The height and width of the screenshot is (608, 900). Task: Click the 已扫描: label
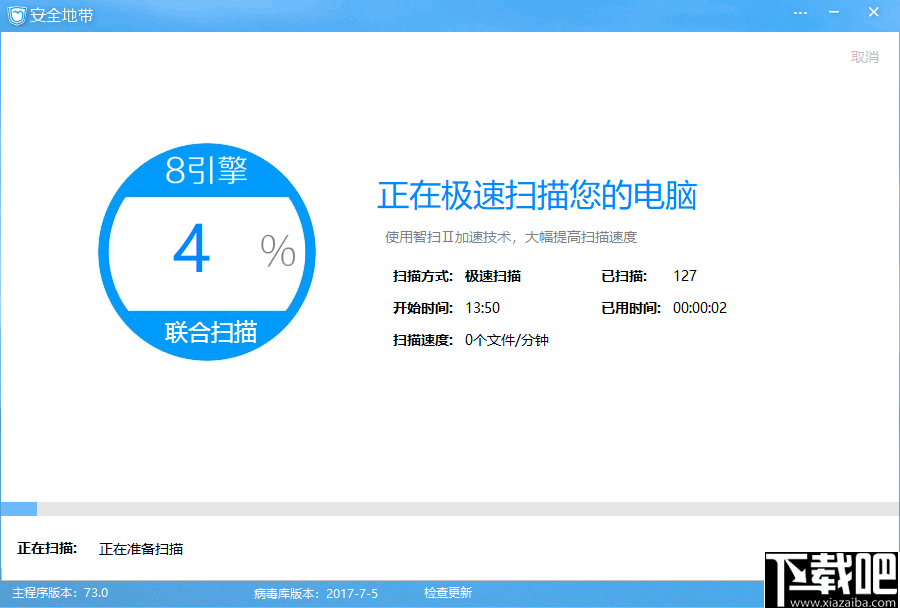pos(624,276)
